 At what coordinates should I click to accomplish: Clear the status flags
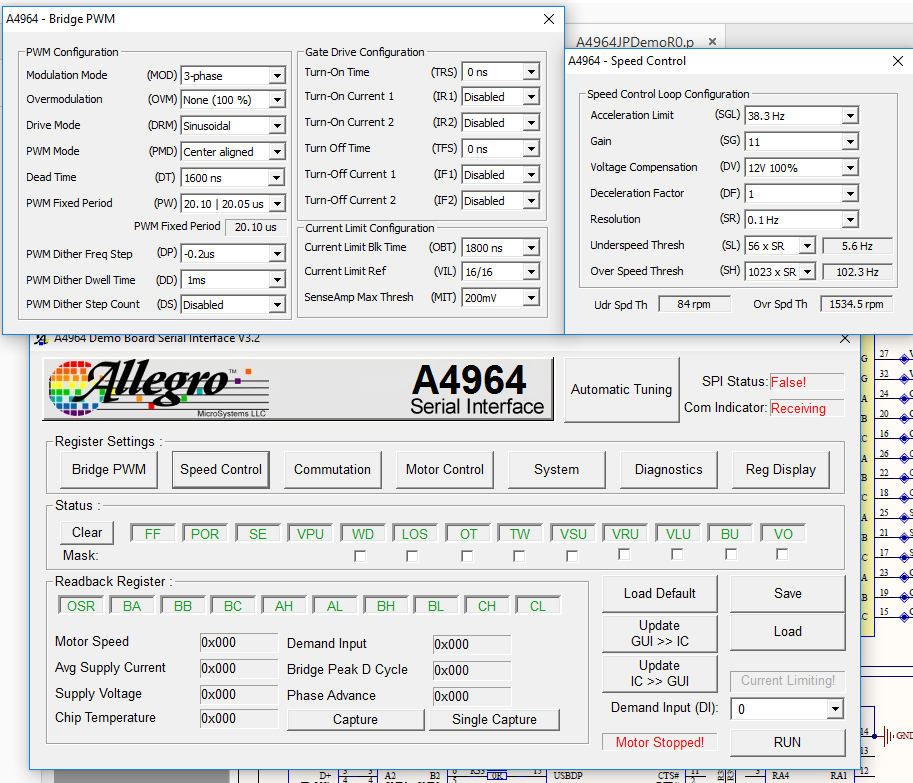(x=87, y=533)
